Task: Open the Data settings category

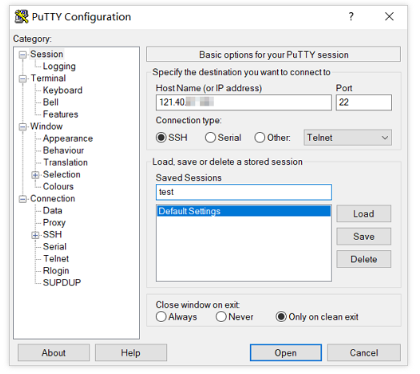Action: click(53, 210)
